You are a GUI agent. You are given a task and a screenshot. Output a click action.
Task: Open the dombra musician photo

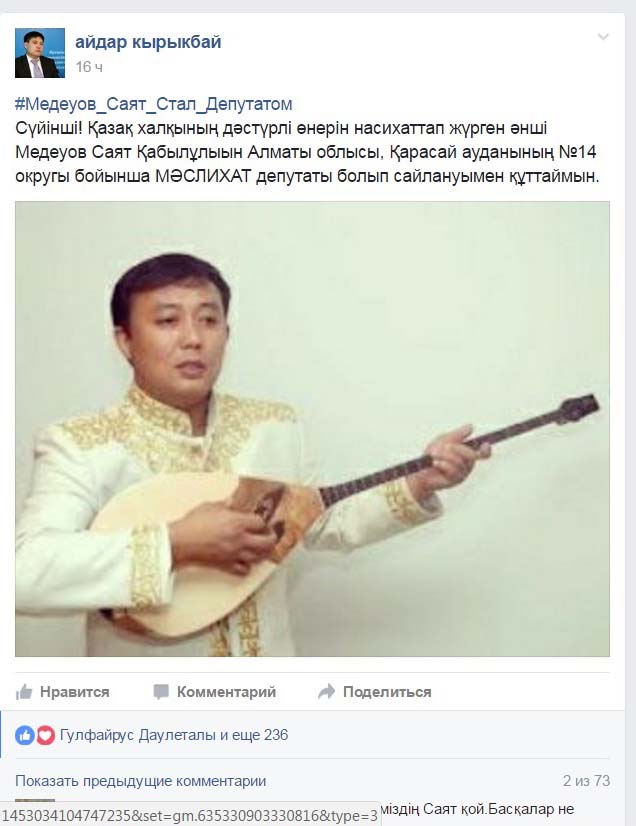(312, 429)
